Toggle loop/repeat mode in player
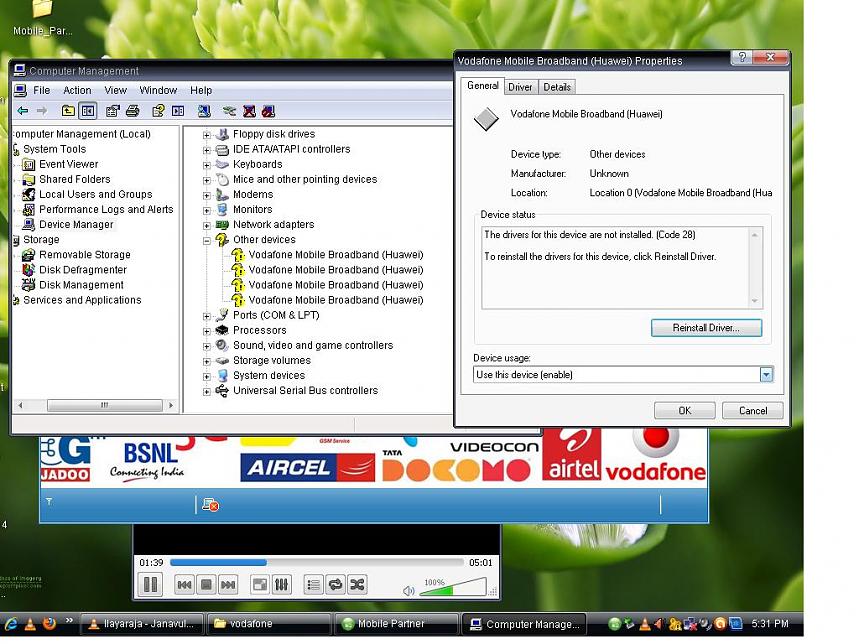859x644 pixels. coord(335,585)
